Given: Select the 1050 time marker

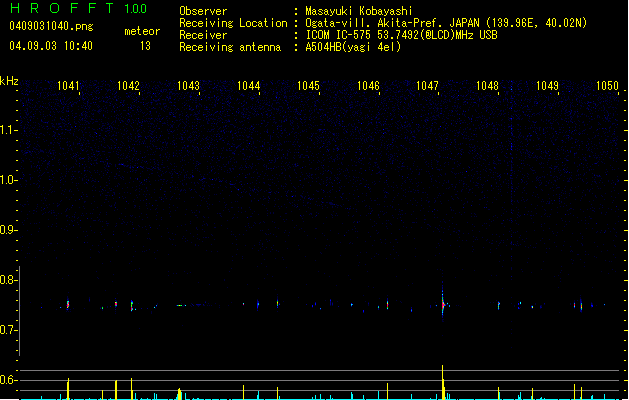Looking at the screenshot, I should click(x=607, y=85).
